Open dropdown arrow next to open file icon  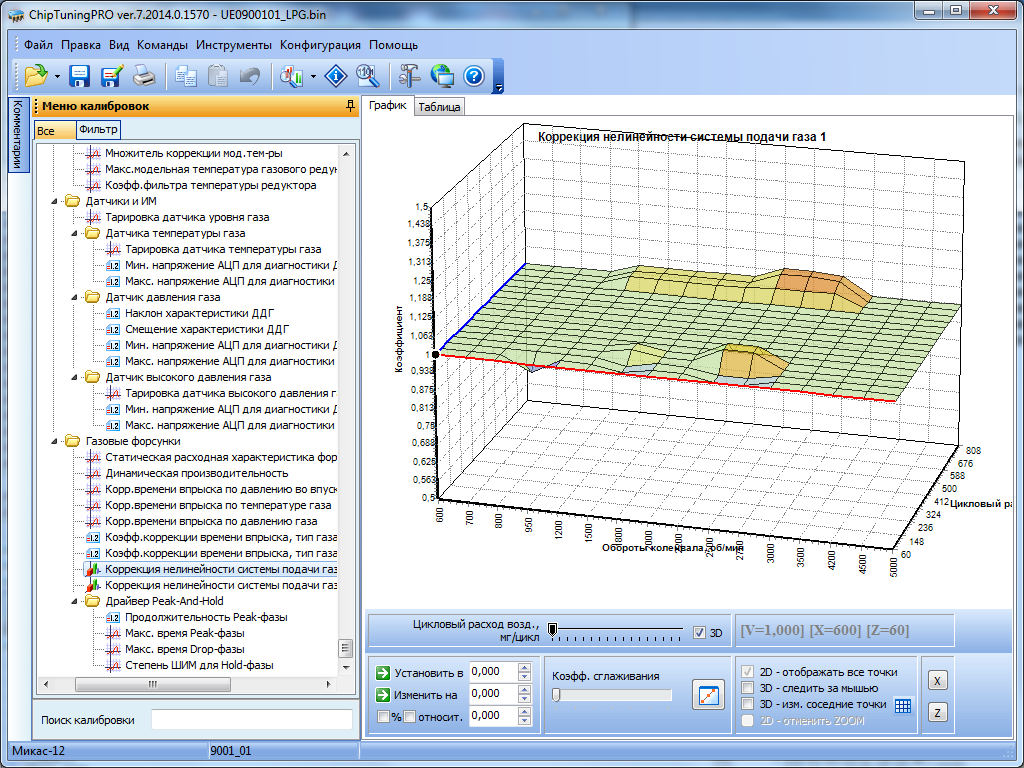(x=57, y=77)
